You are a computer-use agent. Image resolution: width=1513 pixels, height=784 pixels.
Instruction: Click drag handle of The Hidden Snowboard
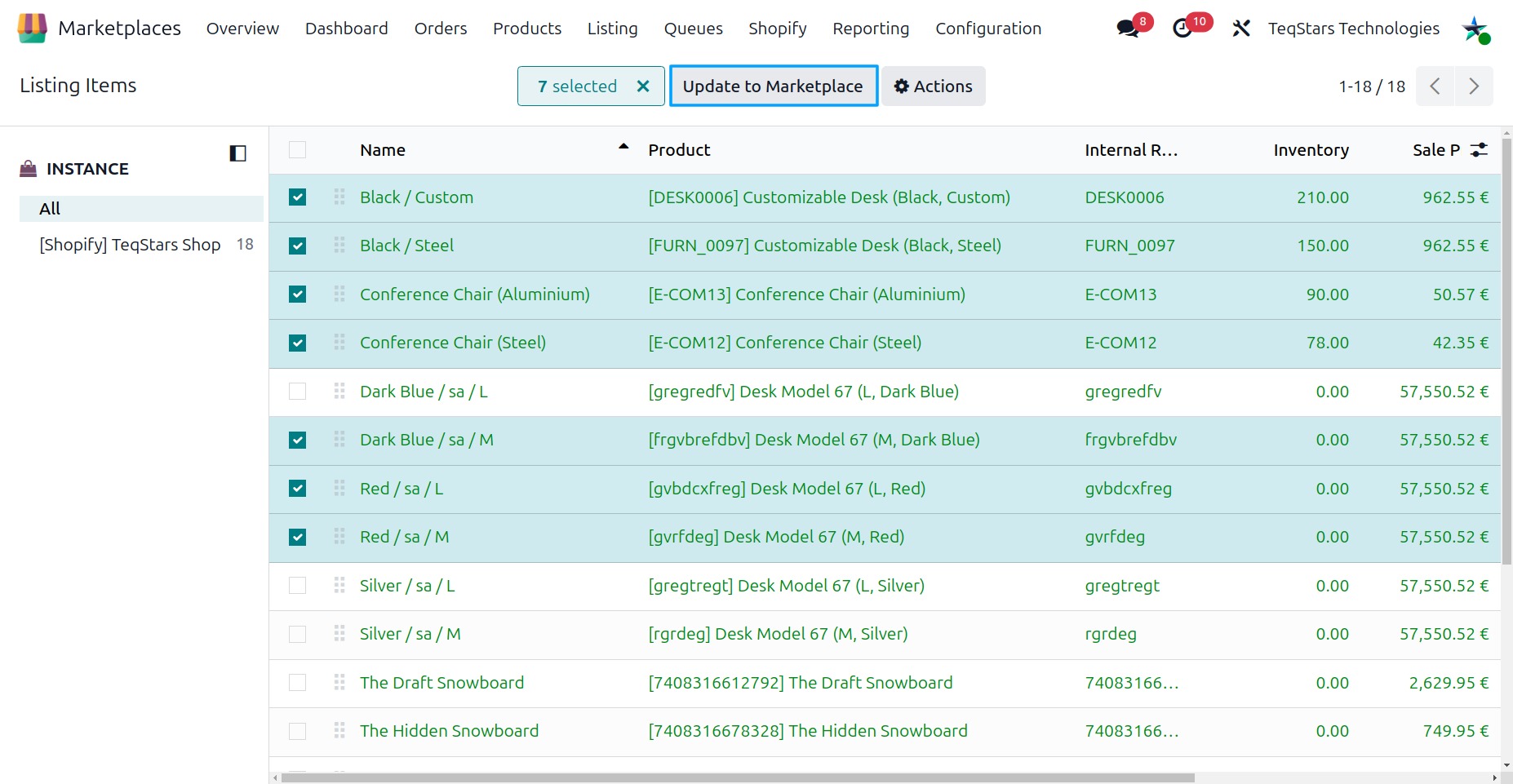(339, 730)
